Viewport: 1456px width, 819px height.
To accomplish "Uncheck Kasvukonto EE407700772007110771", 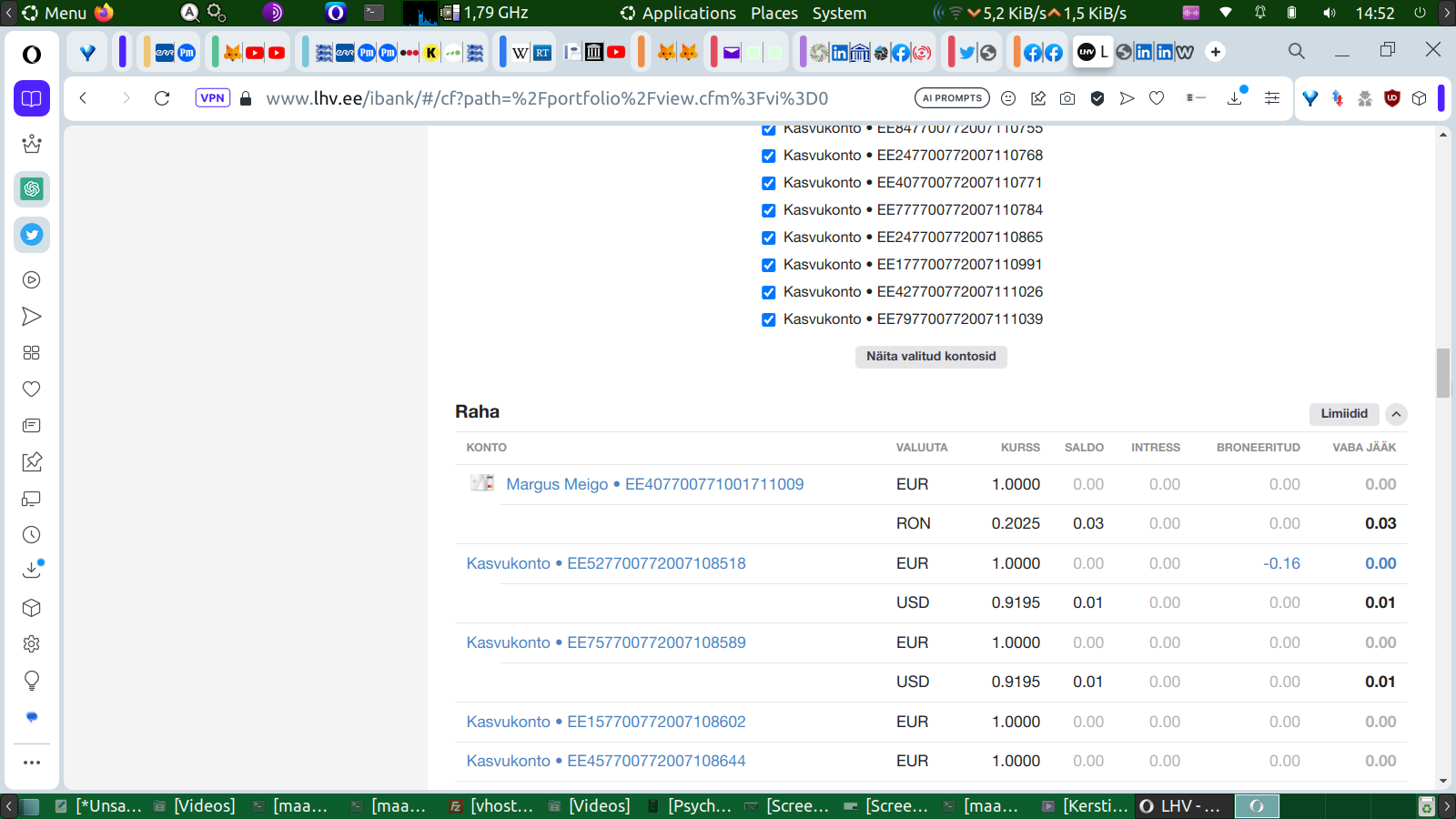I will pyautogui.click(x=769, y=183).
